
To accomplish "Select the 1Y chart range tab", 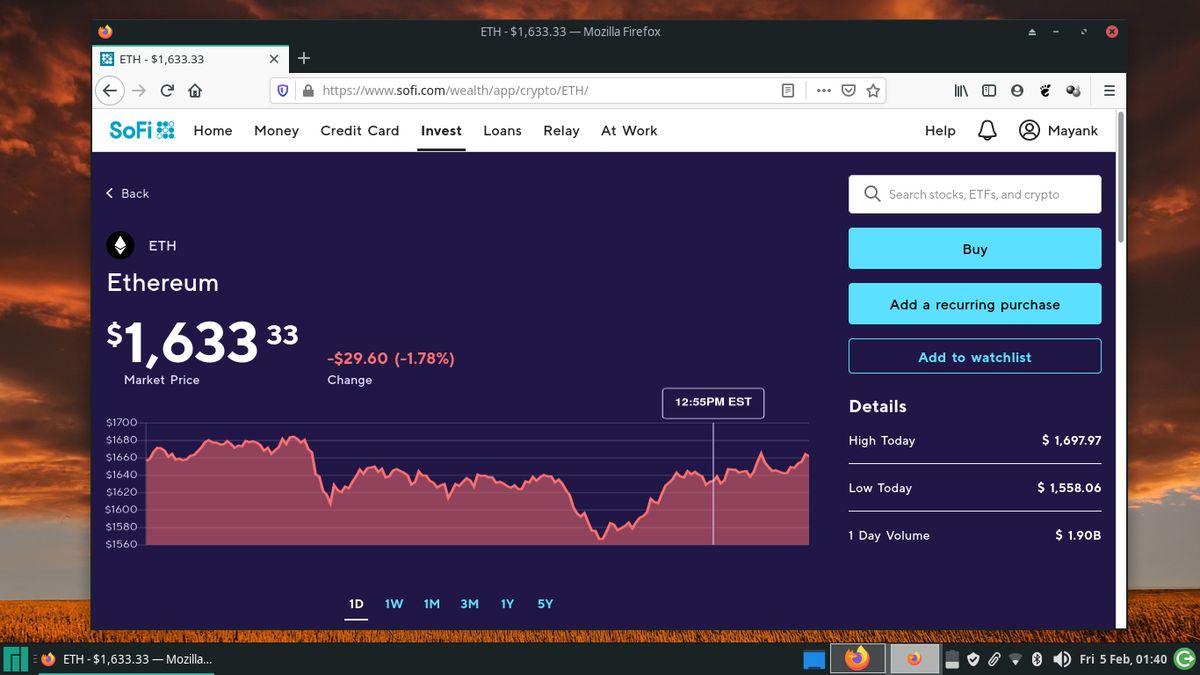I will pos(507,604).
